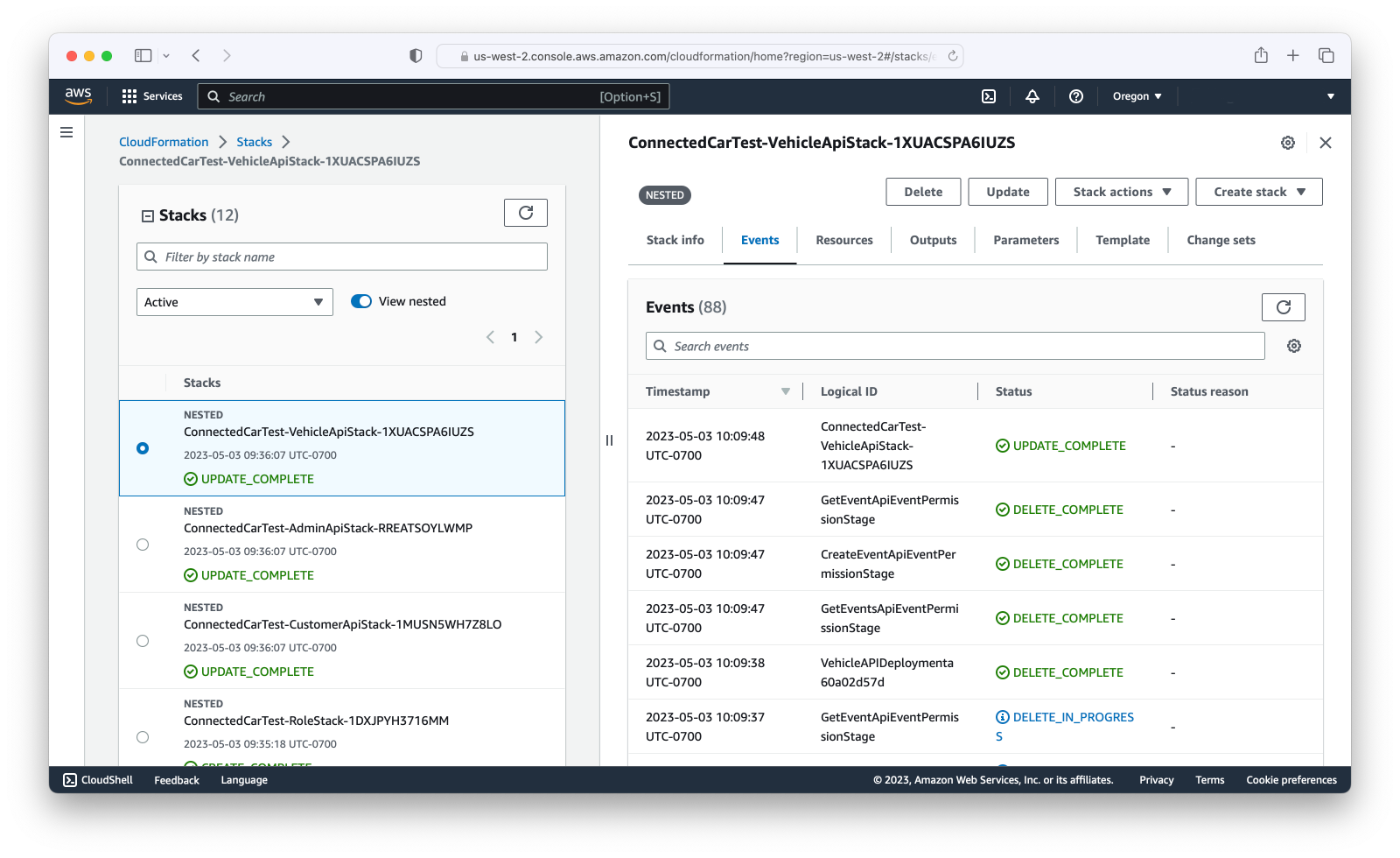Viewport: 1400px width, 858px height.
Task: Open Safari sidebar options chevron
Action: [x=166, y=56]
